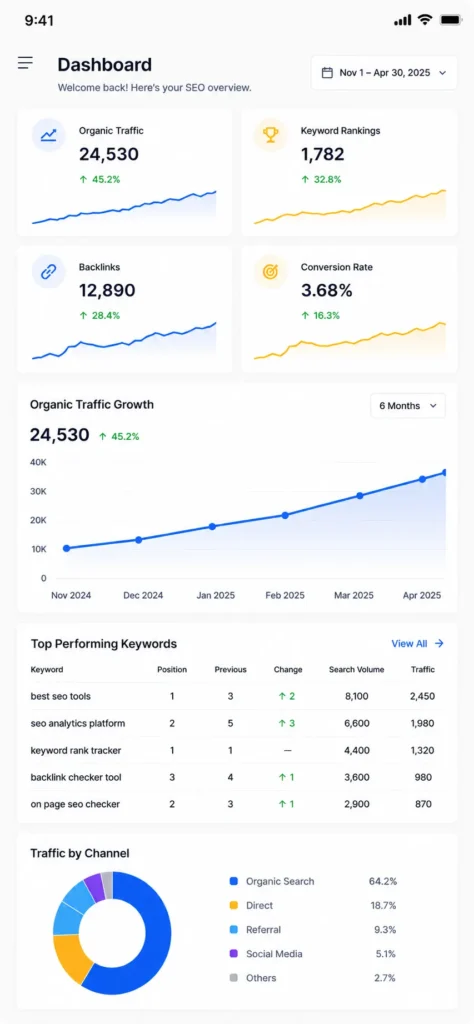Click the Traffic by Channel heading
The width and height of the screenshot is (474, 1024).
80,853
